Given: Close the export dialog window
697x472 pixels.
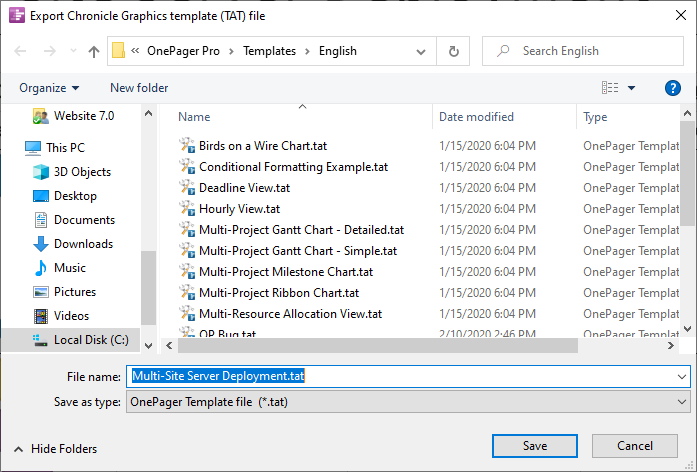Looking at the screenshot, I should pos(681,15).
